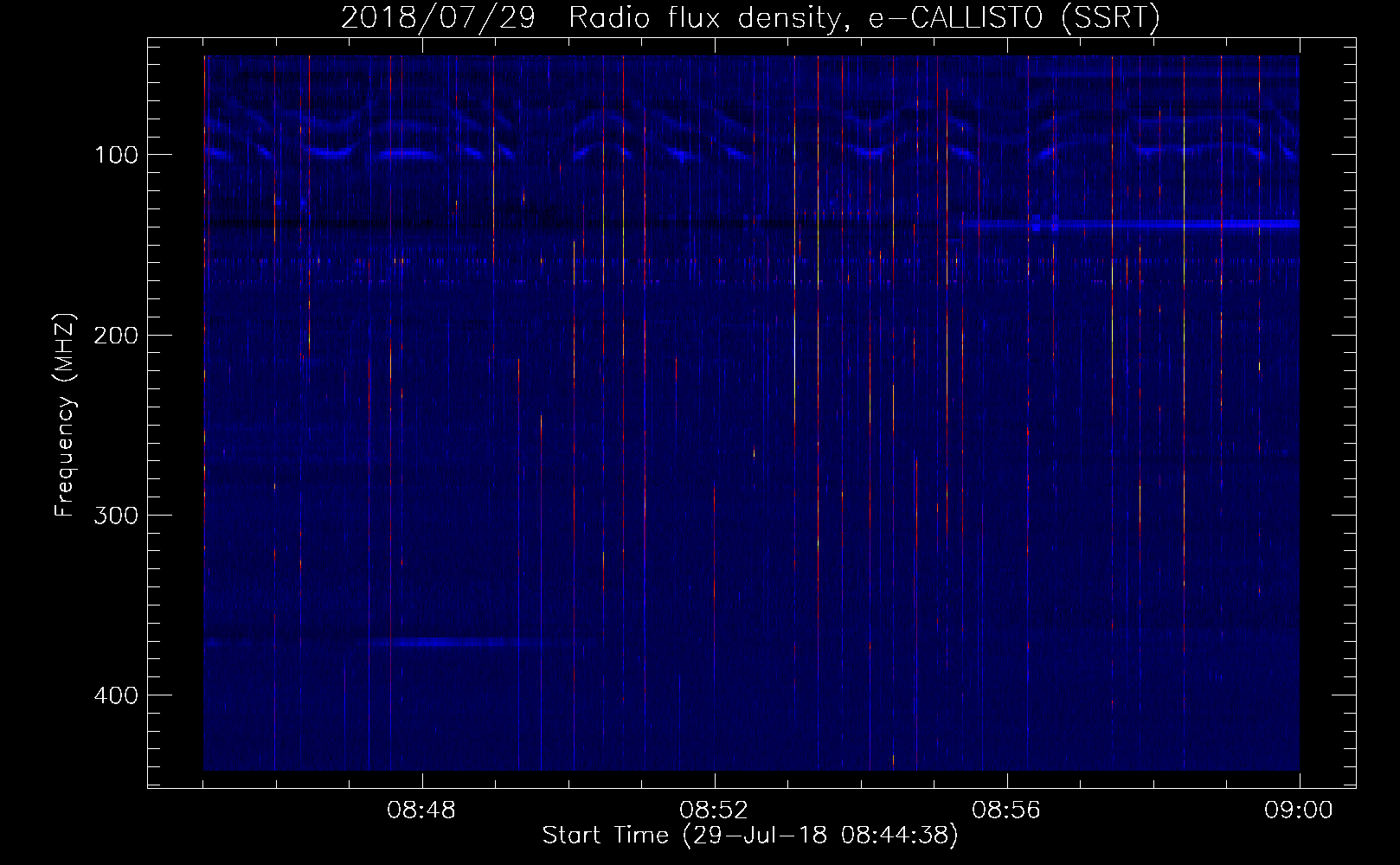Click the 'Frequency (MHZ)' axis label

coord(65,414)
